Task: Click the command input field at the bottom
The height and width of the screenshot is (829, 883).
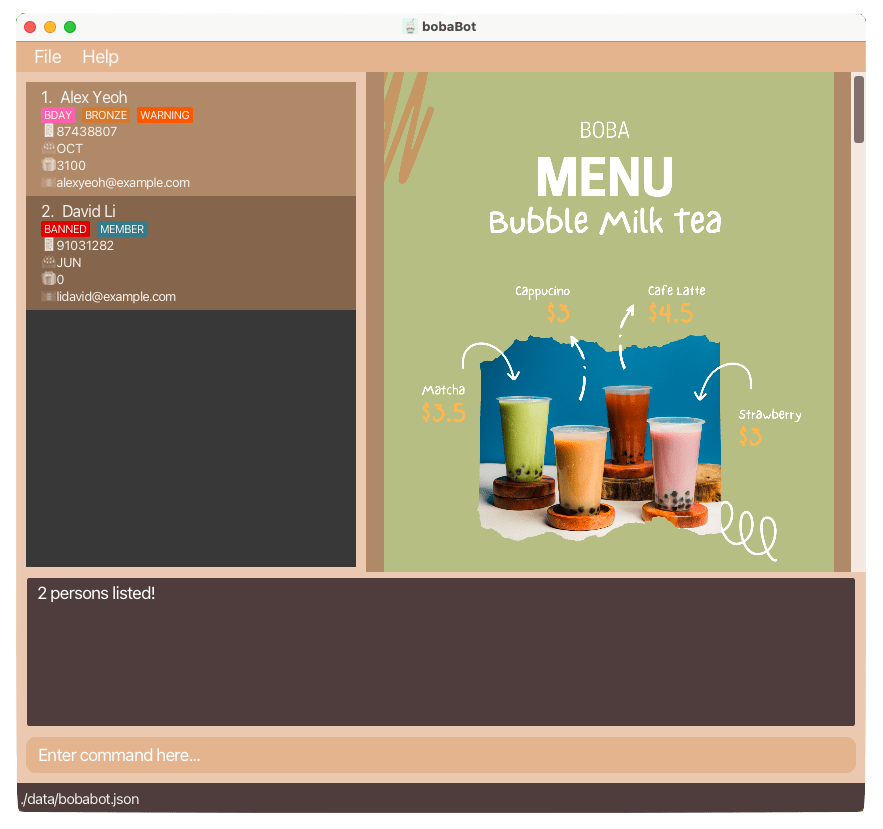Action: (x=441, y=755)
